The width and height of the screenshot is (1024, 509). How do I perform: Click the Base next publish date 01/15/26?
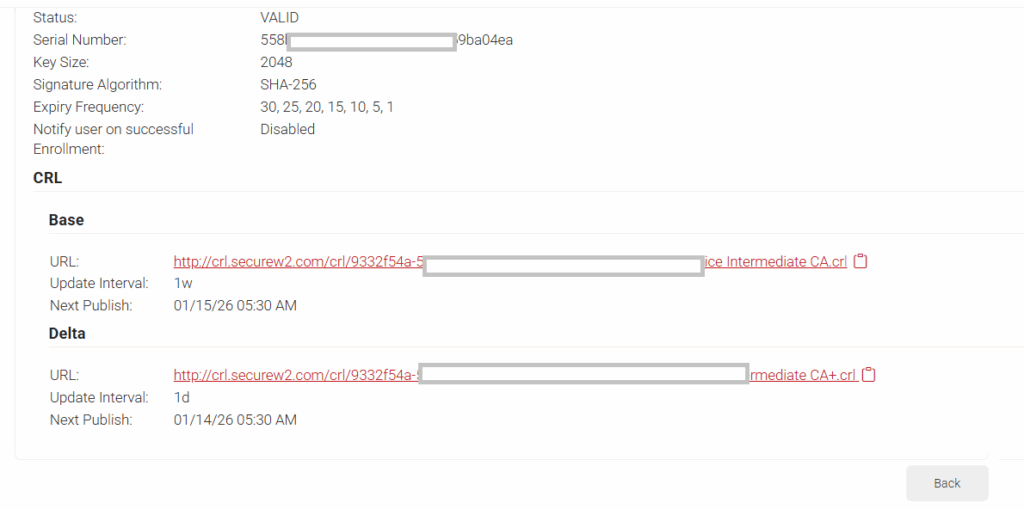[x=235, y=305]
